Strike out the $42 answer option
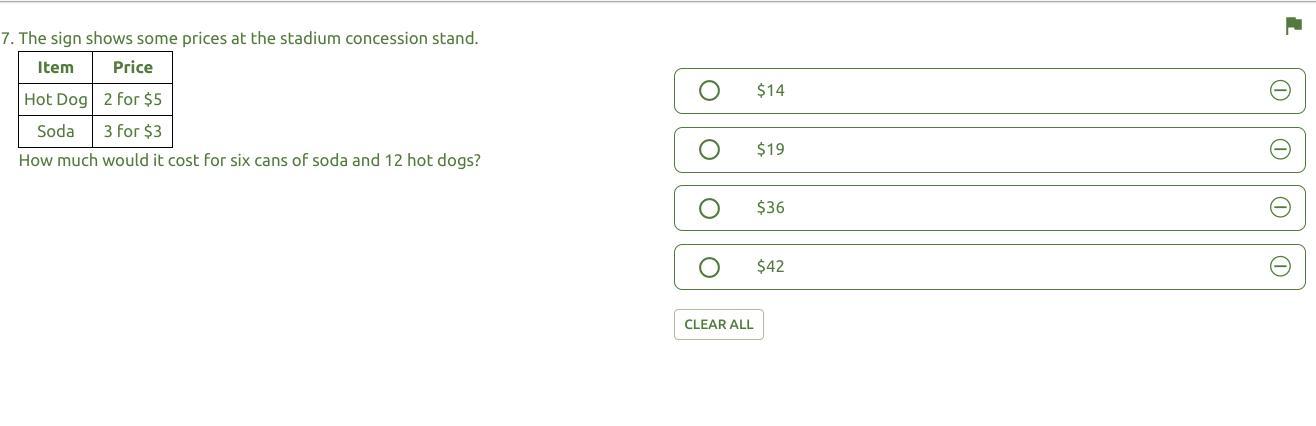Image resolution: width=1316 pixels, height=426 pixels. tap(1279, 266)
